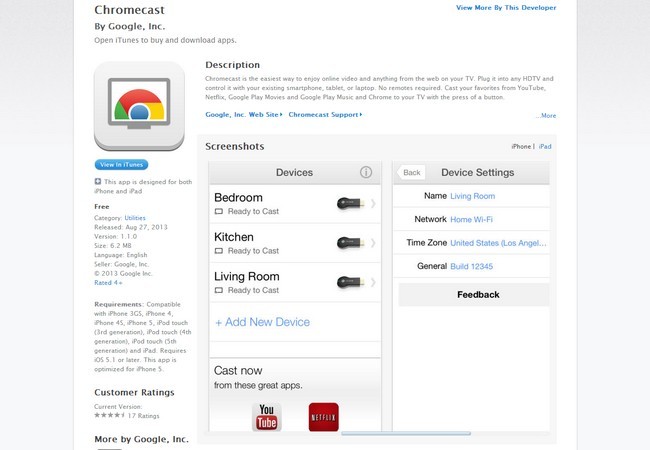Screen dimensions: 650x450
Task: Expand Bedroom device chevron
Action: (x=373, y=203)
